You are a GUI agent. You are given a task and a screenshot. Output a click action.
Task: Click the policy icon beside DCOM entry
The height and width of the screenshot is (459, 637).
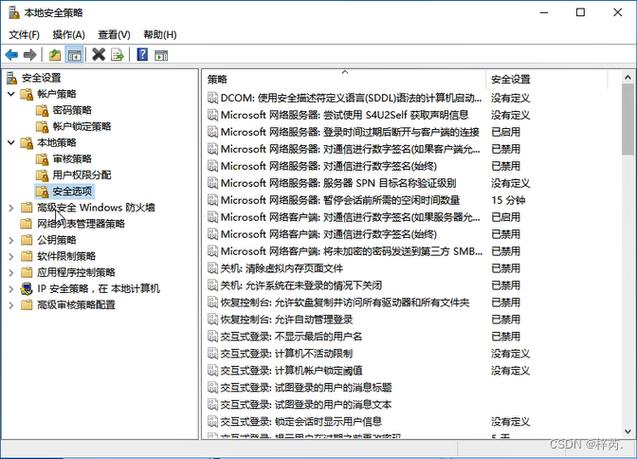click(x=212, y=98)
